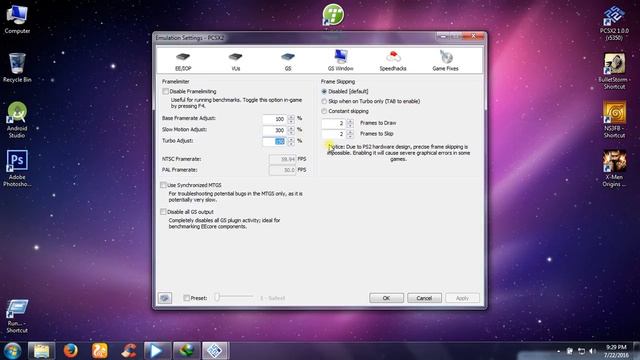640x360 pixels.
Task: Enable Disable Framelimiting checkbox
Action: 165,91
